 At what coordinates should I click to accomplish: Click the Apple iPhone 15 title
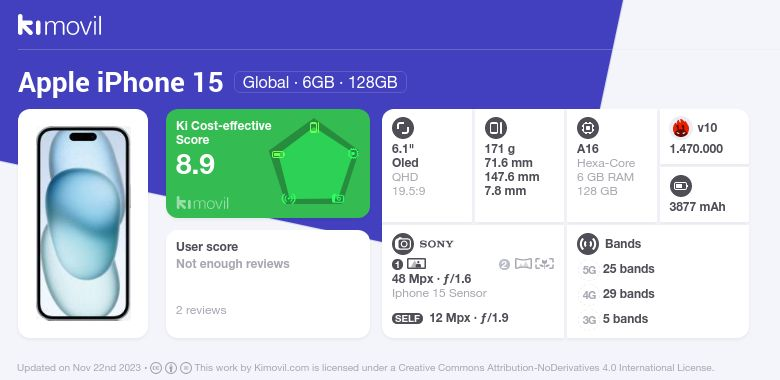coord(121,82)
